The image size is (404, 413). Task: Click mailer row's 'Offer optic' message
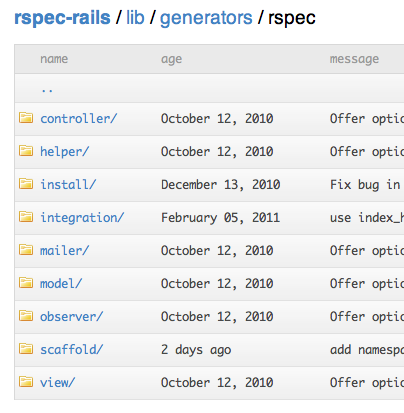367,251
